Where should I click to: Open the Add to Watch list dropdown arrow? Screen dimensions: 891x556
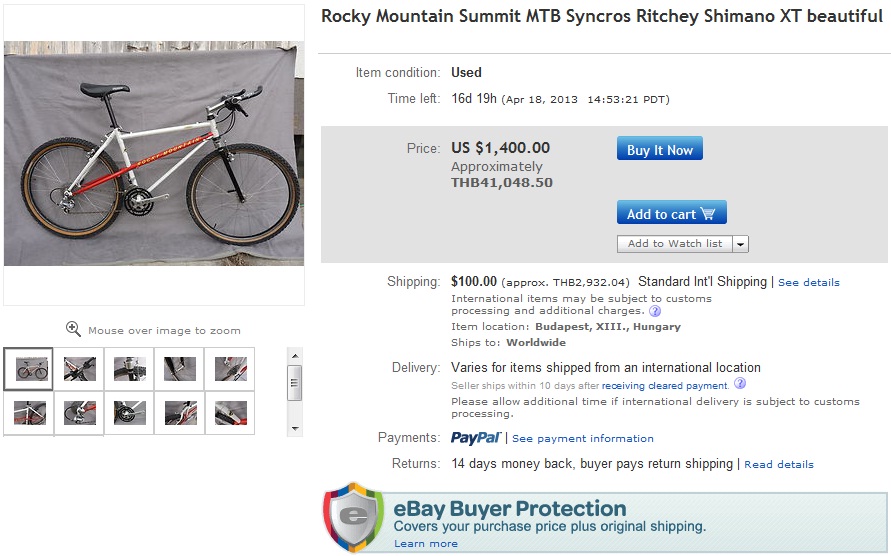[x=740, y=243]
